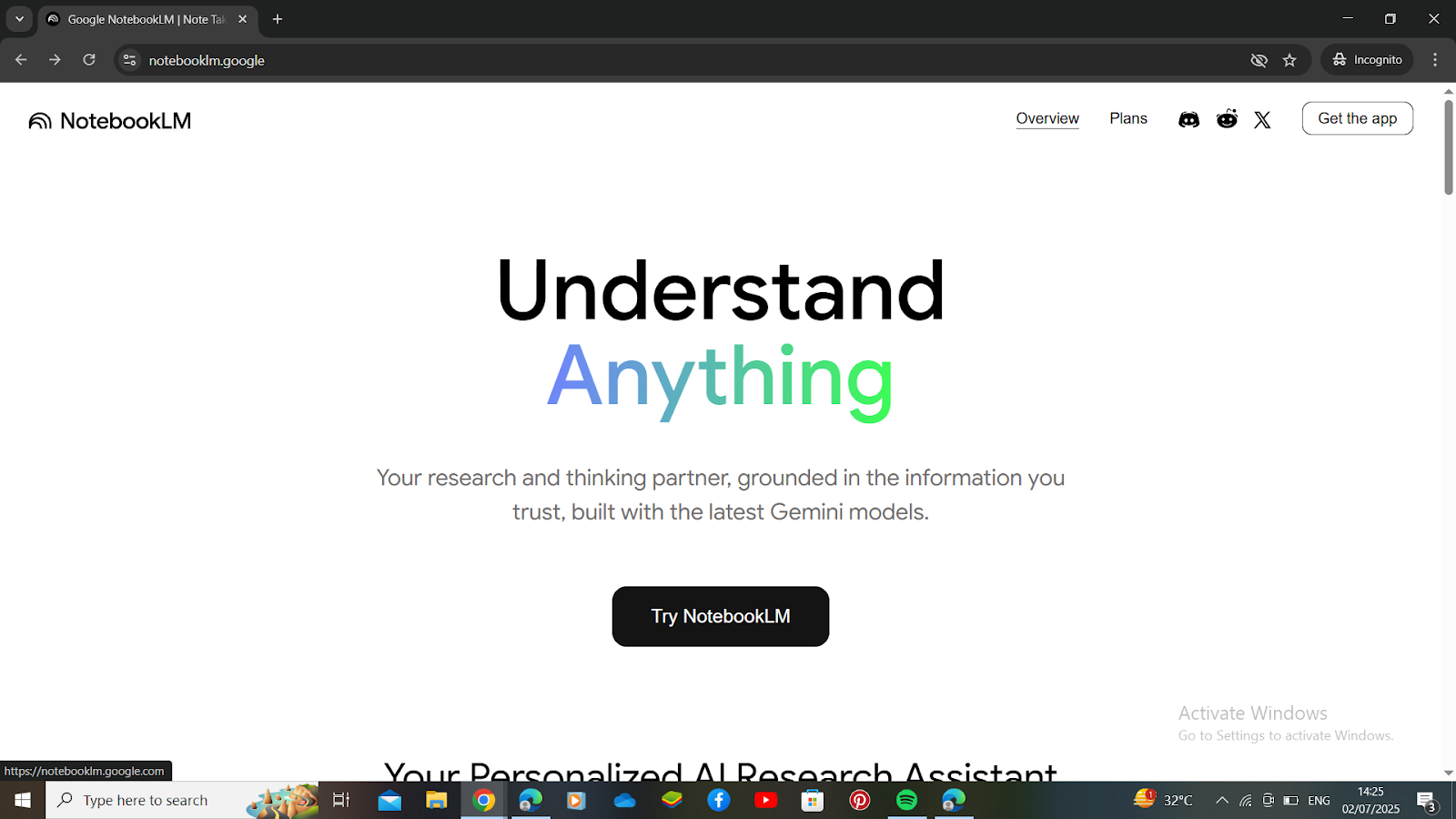Select the Overview menu item
The height and width of the screenshot is (819, 1456).
coord(1047,118)
